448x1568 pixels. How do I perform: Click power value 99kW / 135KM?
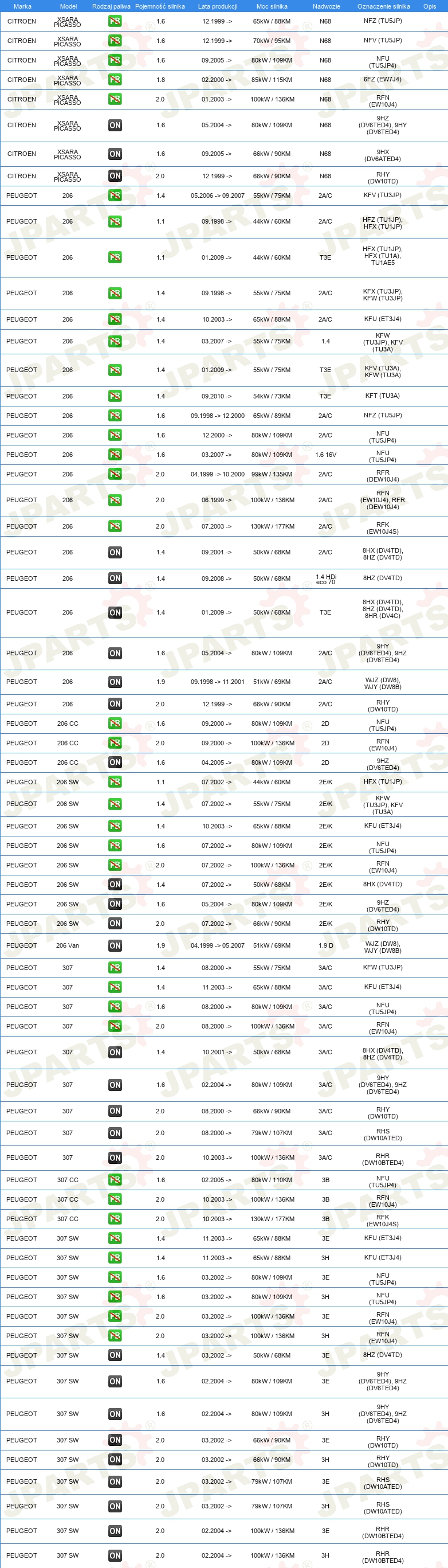(272, 474)
